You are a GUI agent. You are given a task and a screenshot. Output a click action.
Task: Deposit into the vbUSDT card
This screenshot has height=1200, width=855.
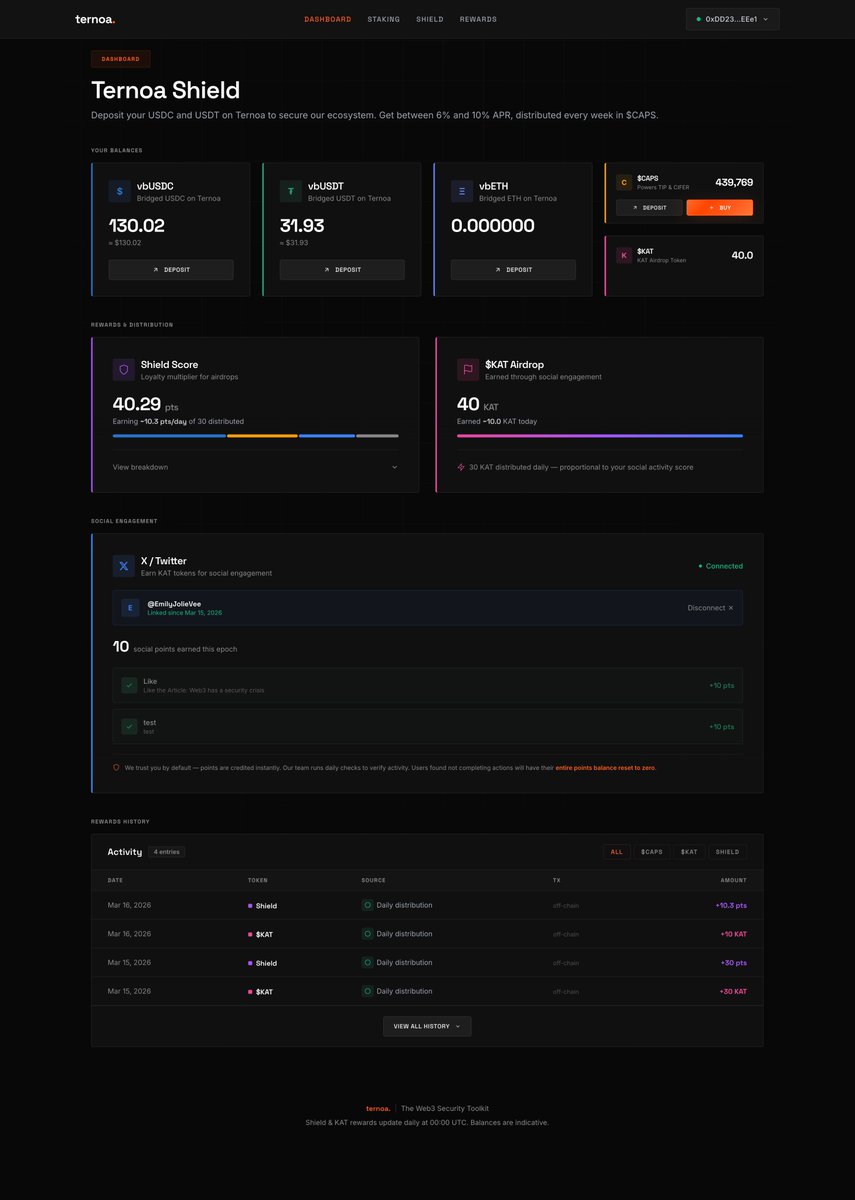coord(342,270)
